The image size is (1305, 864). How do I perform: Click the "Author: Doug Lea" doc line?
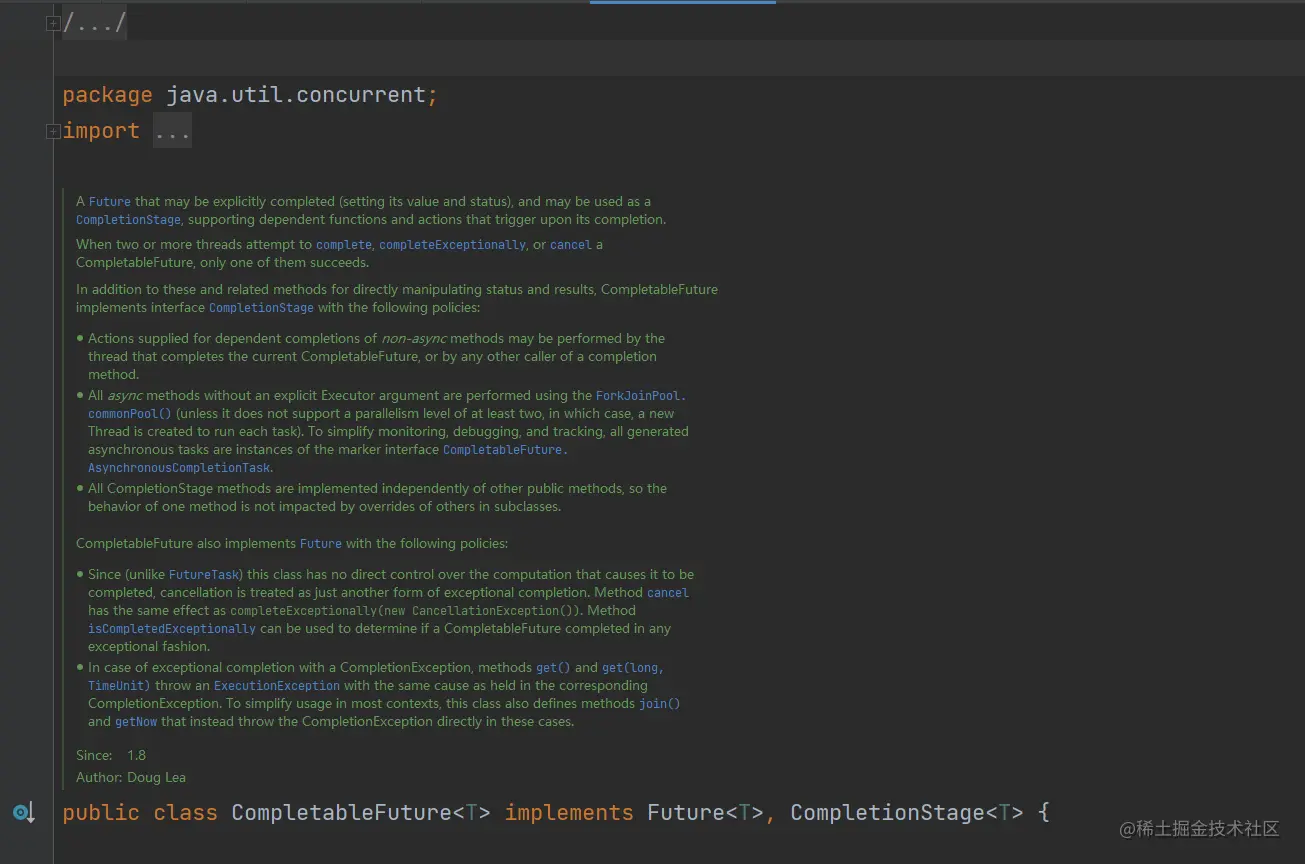(131, 778)
